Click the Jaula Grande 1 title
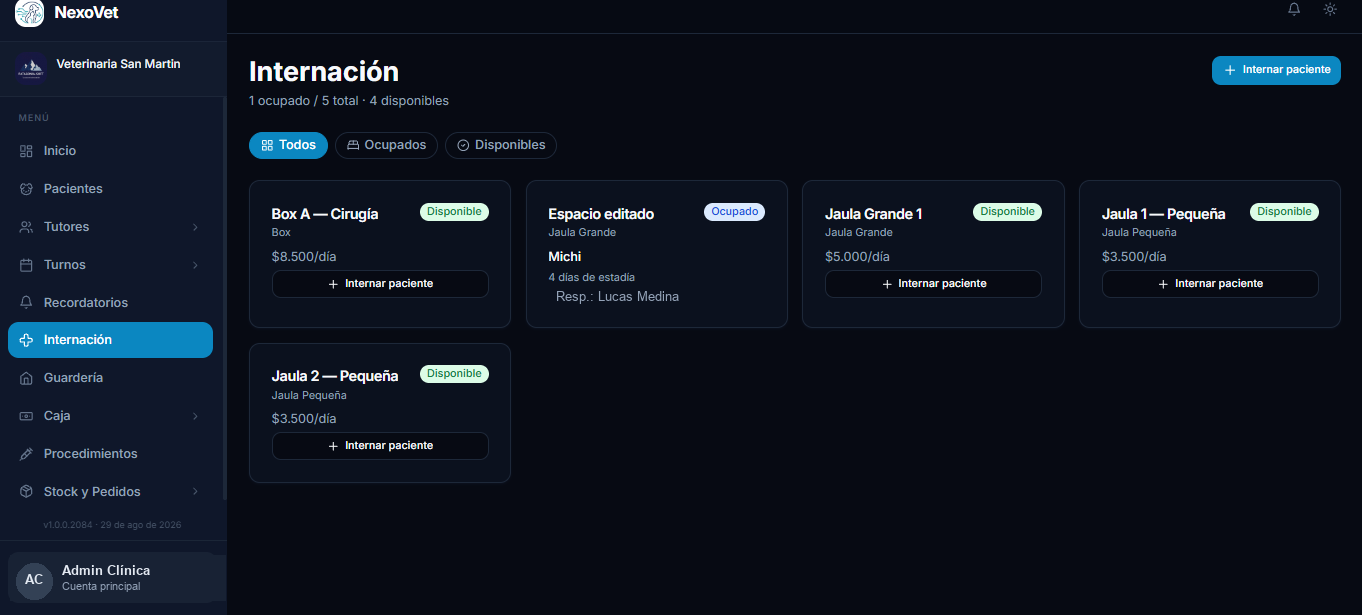1362x615 pixels. (874, 214)
